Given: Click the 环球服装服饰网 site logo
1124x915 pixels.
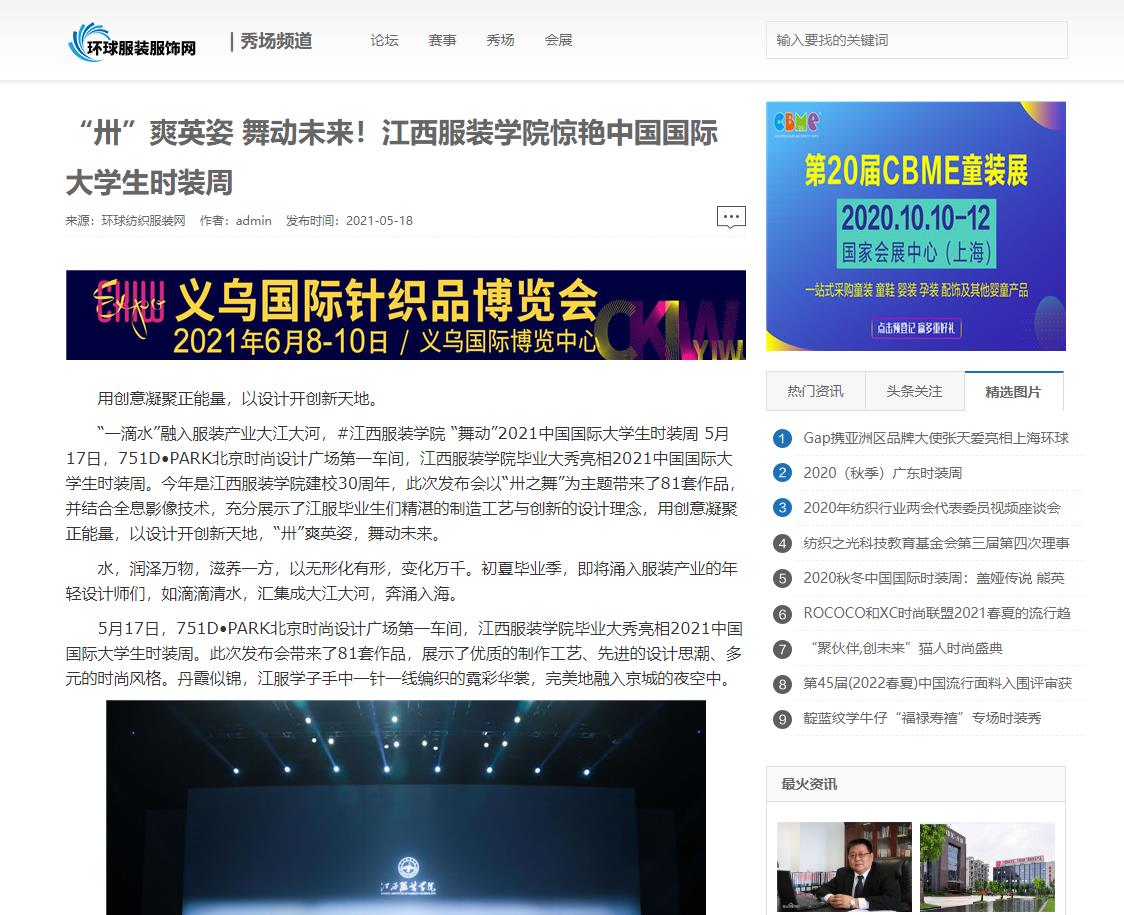Looking at the screenshot, I should (132, 42).
